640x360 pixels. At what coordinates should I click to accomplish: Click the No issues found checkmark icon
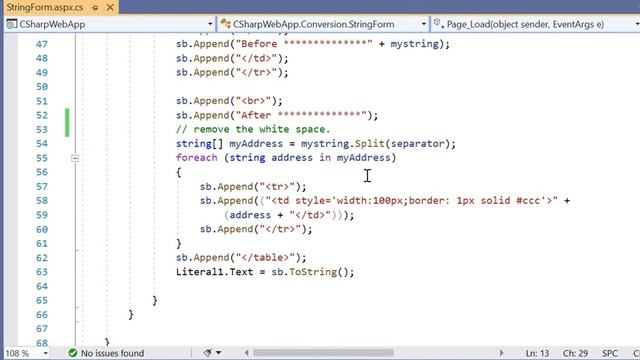pyautogui.click(x=73, y=353)
